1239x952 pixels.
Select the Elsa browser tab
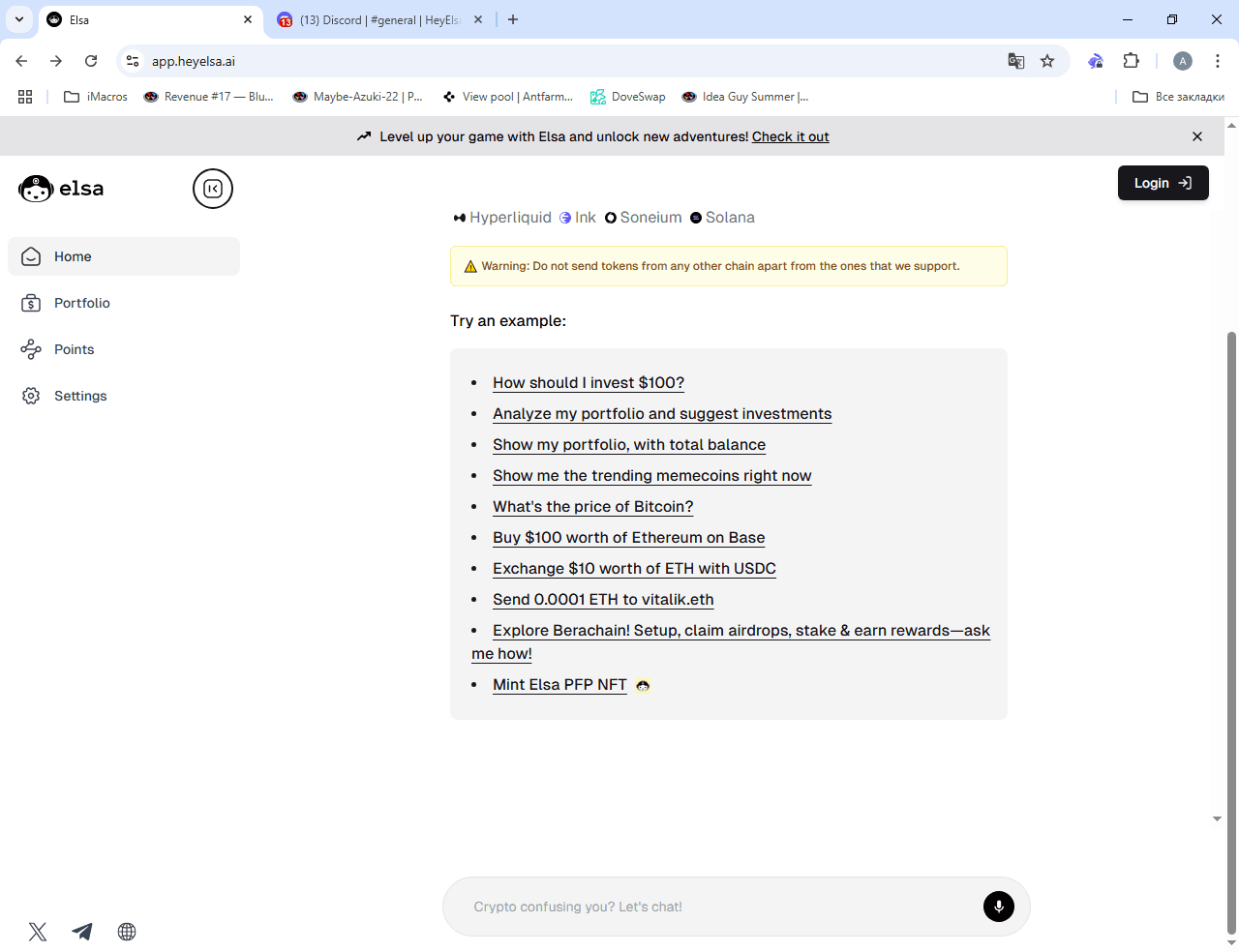pos(150,19)
